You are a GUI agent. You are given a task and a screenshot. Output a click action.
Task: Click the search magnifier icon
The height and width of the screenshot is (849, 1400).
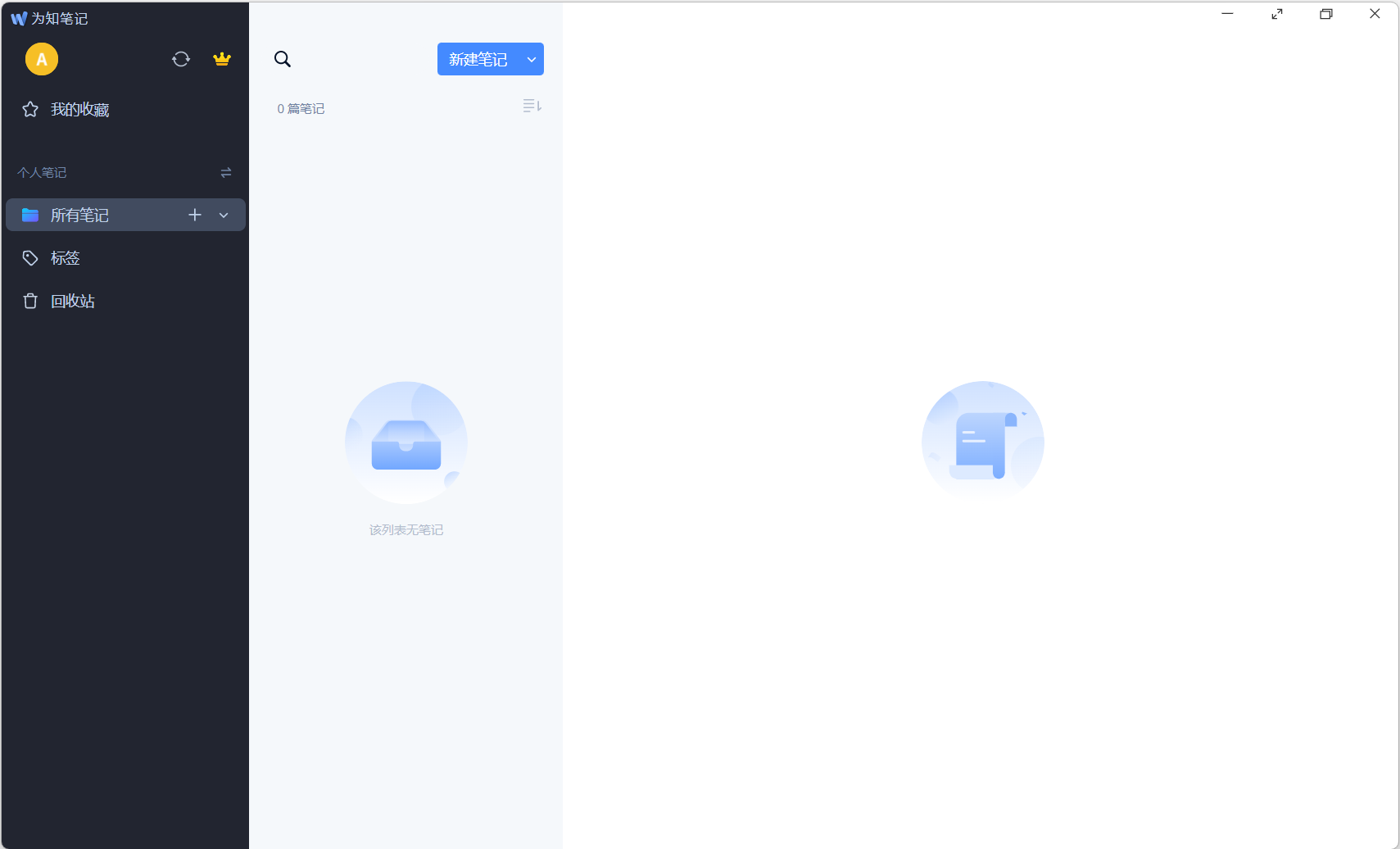click(x=283, y=59)
